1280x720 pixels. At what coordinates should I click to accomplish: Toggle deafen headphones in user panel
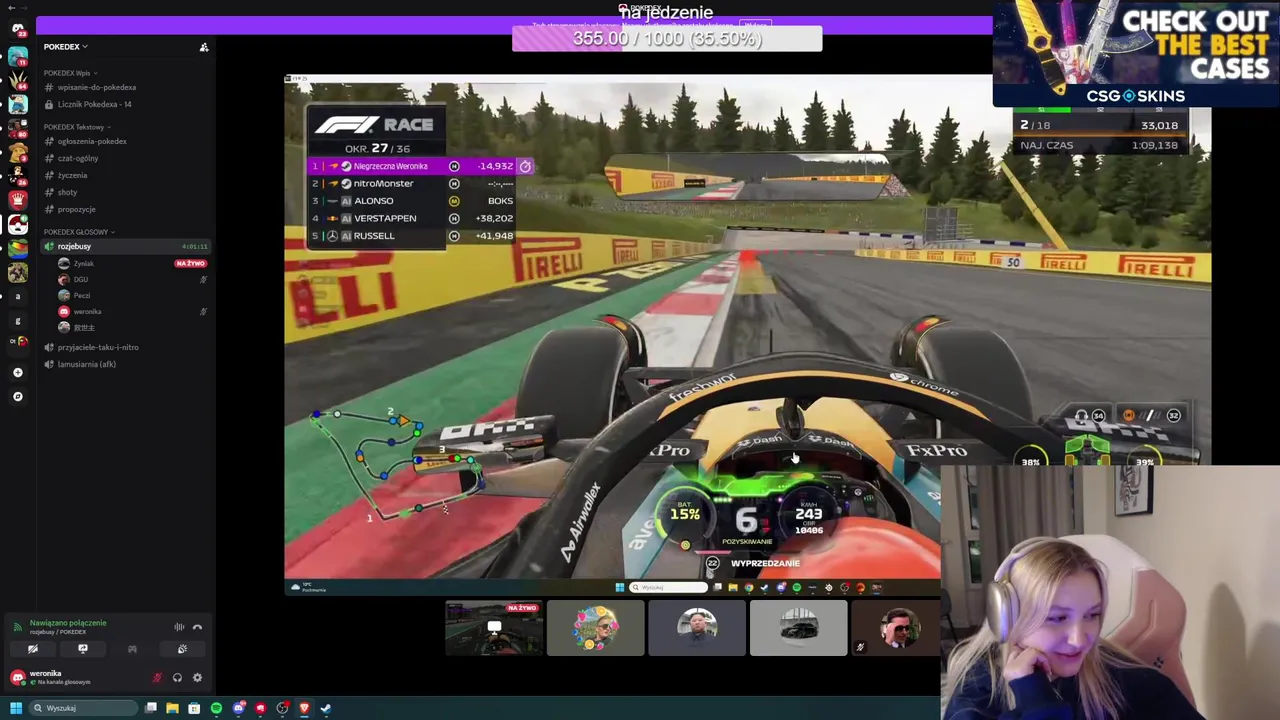pos(177,678)
